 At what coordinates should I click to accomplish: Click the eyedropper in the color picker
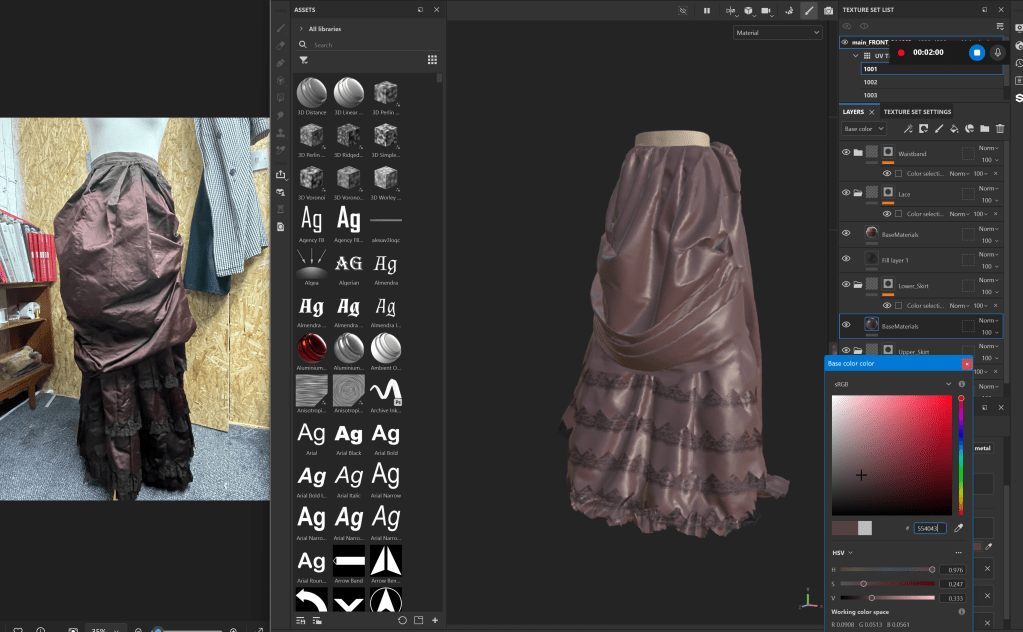pos(958,528)
